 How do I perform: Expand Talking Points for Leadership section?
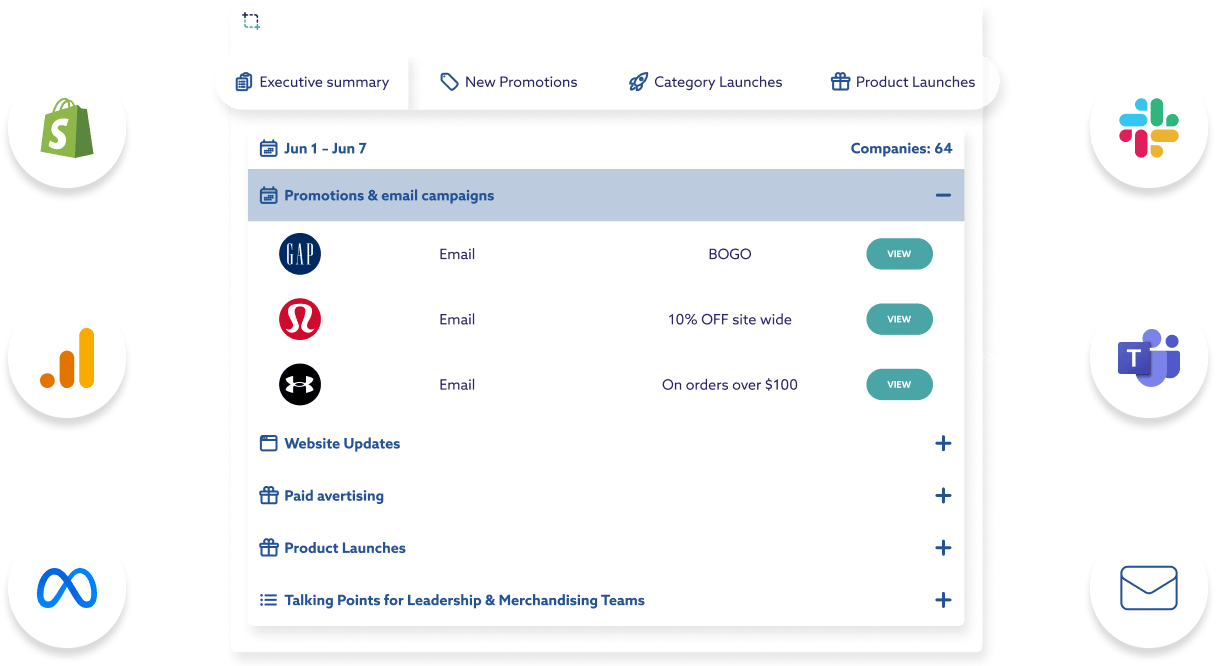943,600
